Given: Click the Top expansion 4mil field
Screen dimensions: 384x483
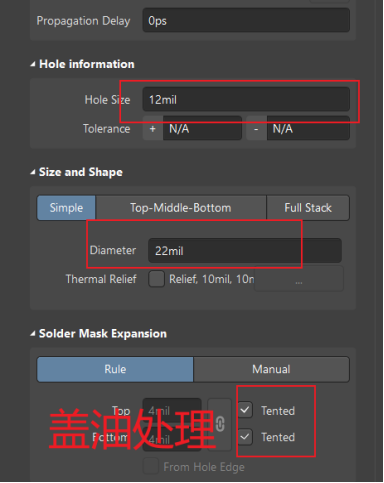Looking at the screenshot, I should [x=172, y=410].
